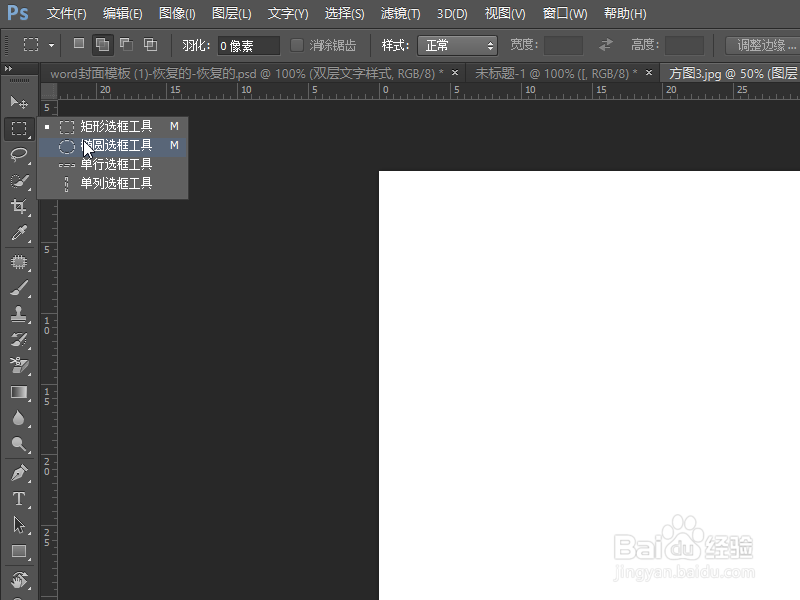Open the 文件(F) menu
Viewport: 800px width, 600px height.
(x=66, y=14)
